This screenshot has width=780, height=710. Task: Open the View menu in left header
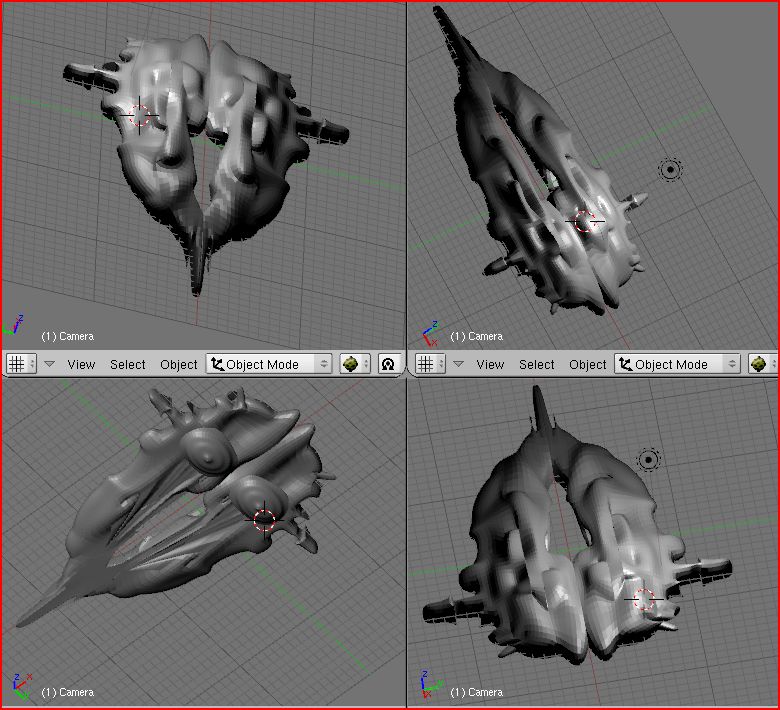coord(81,364)
